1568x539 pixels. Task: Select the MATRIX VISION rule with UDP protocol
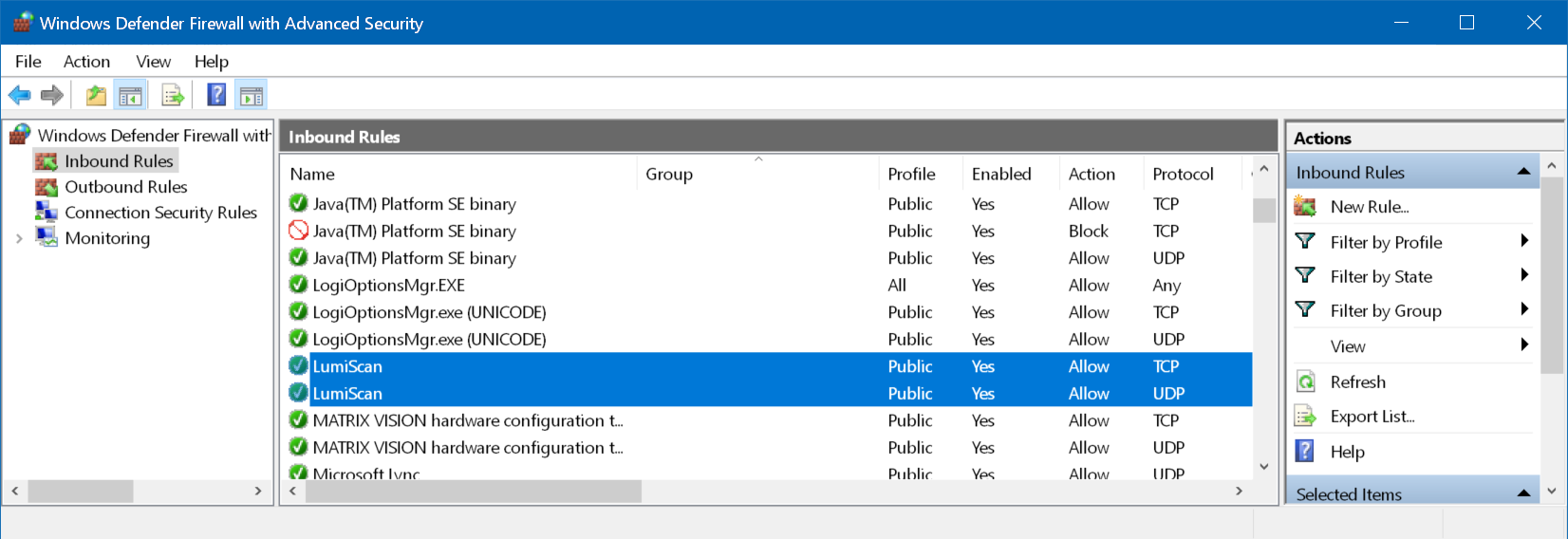coord(768,447)
